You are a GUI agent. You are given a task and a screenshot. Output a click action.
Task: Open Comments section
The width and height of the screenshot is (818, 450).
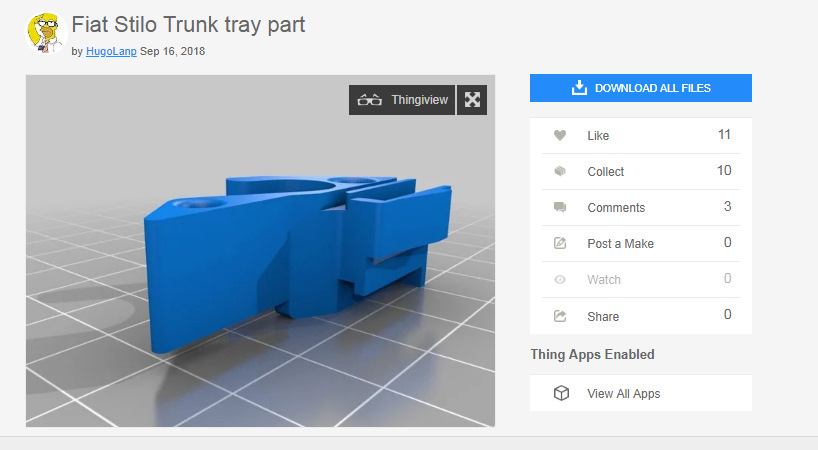coord(641,208)
